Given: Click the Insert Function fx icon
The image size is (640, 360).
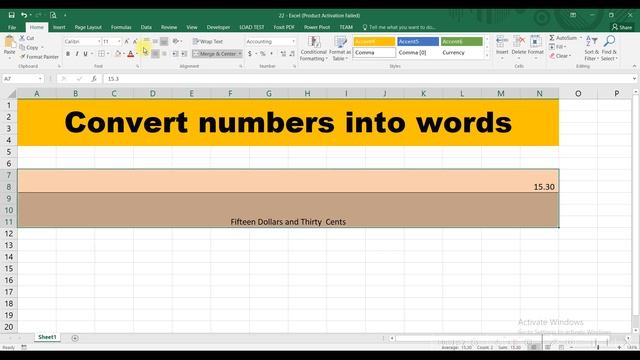Looking at the screenshot, I should [x=94, y=79].
